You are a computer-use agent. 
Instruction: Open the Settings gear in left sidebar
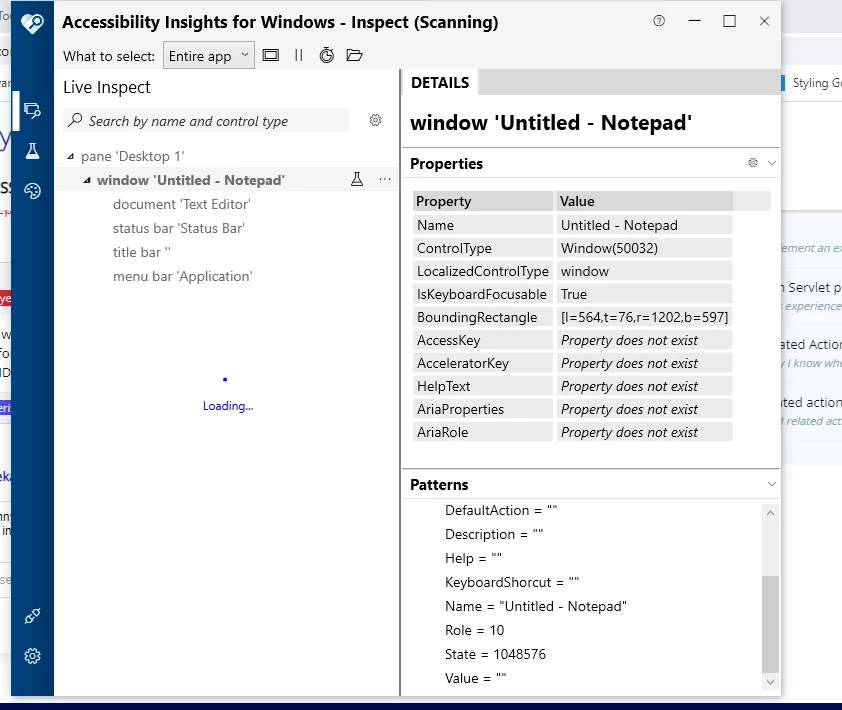(x=32, y=656)
